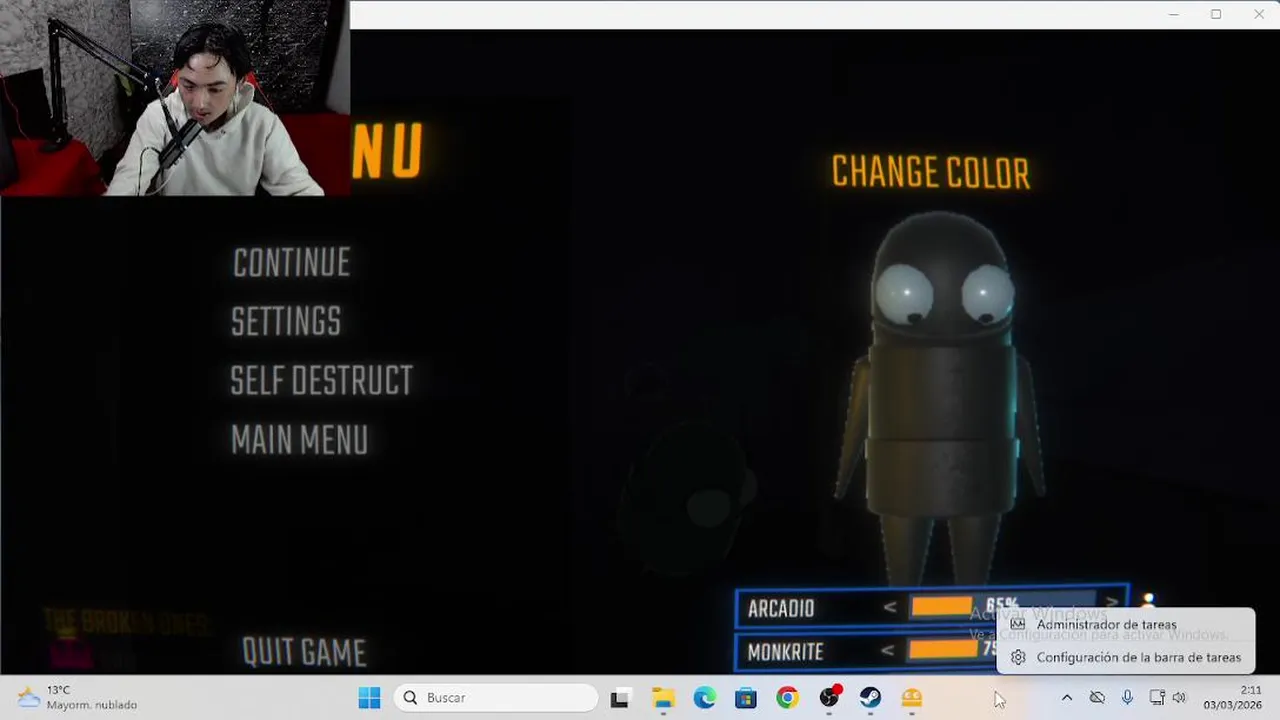Screen dimensions: 1280x720
Task: Open Task View from the taskbar
Action: [x=620, y=698]
